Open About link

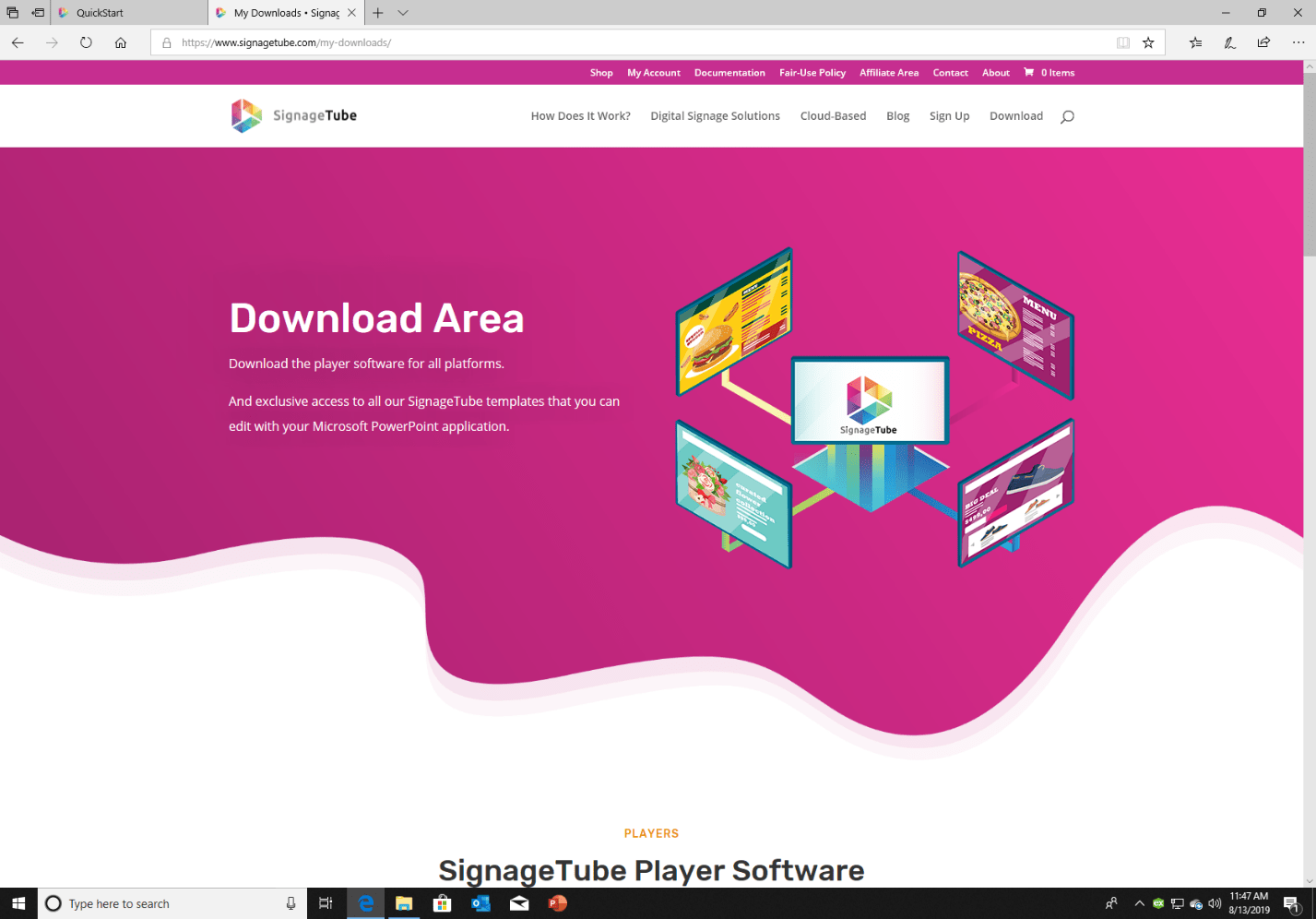click(996, 73)
